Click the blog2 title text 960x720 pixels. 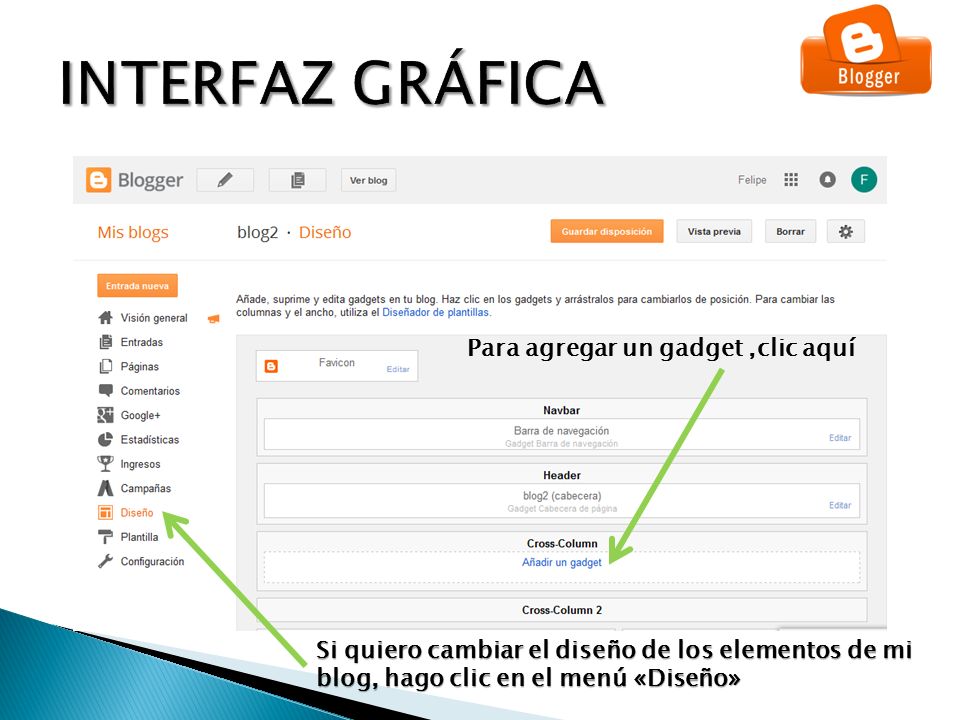point(257,233)
